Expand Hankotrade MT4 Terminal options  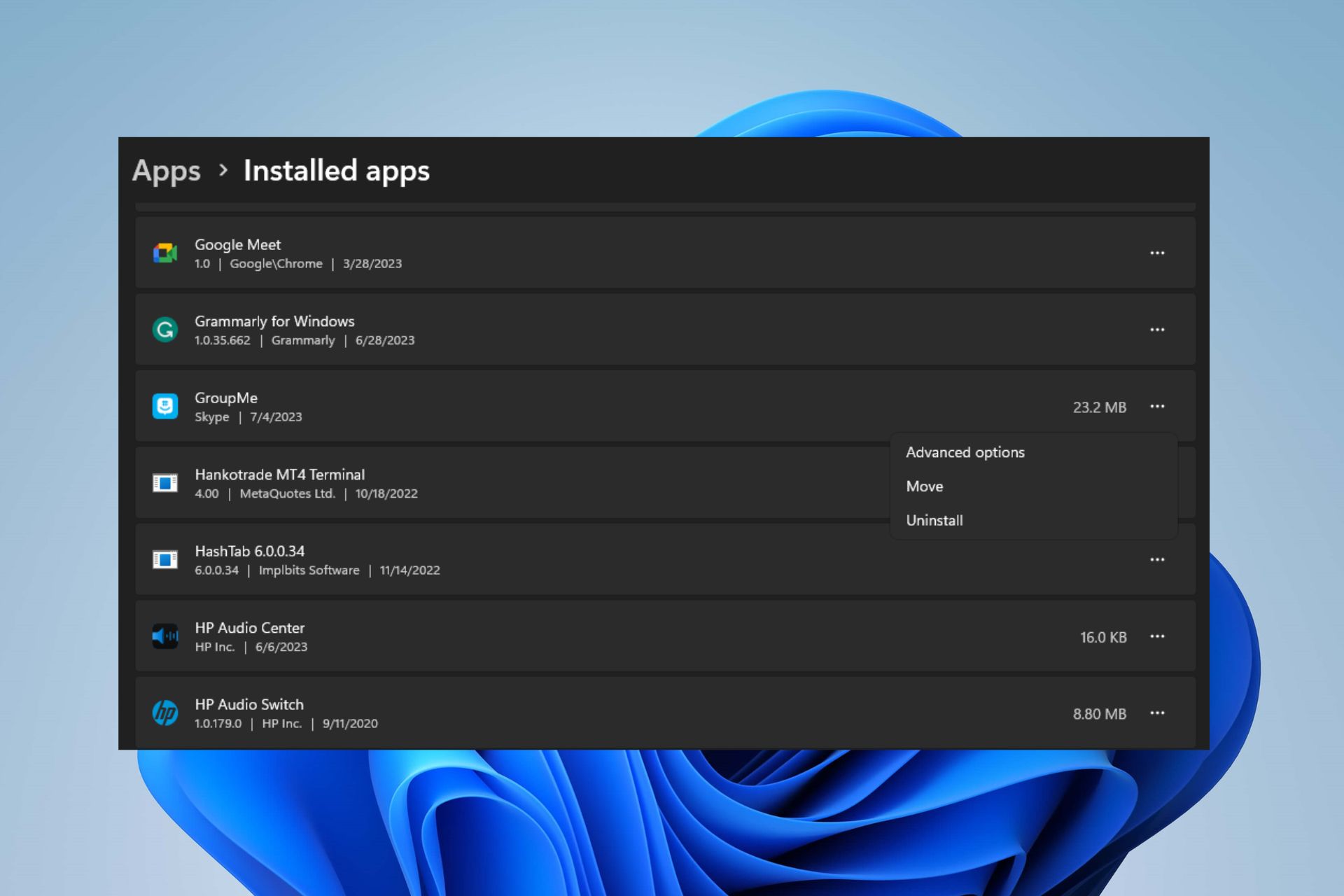click(x=1158, y=483)
